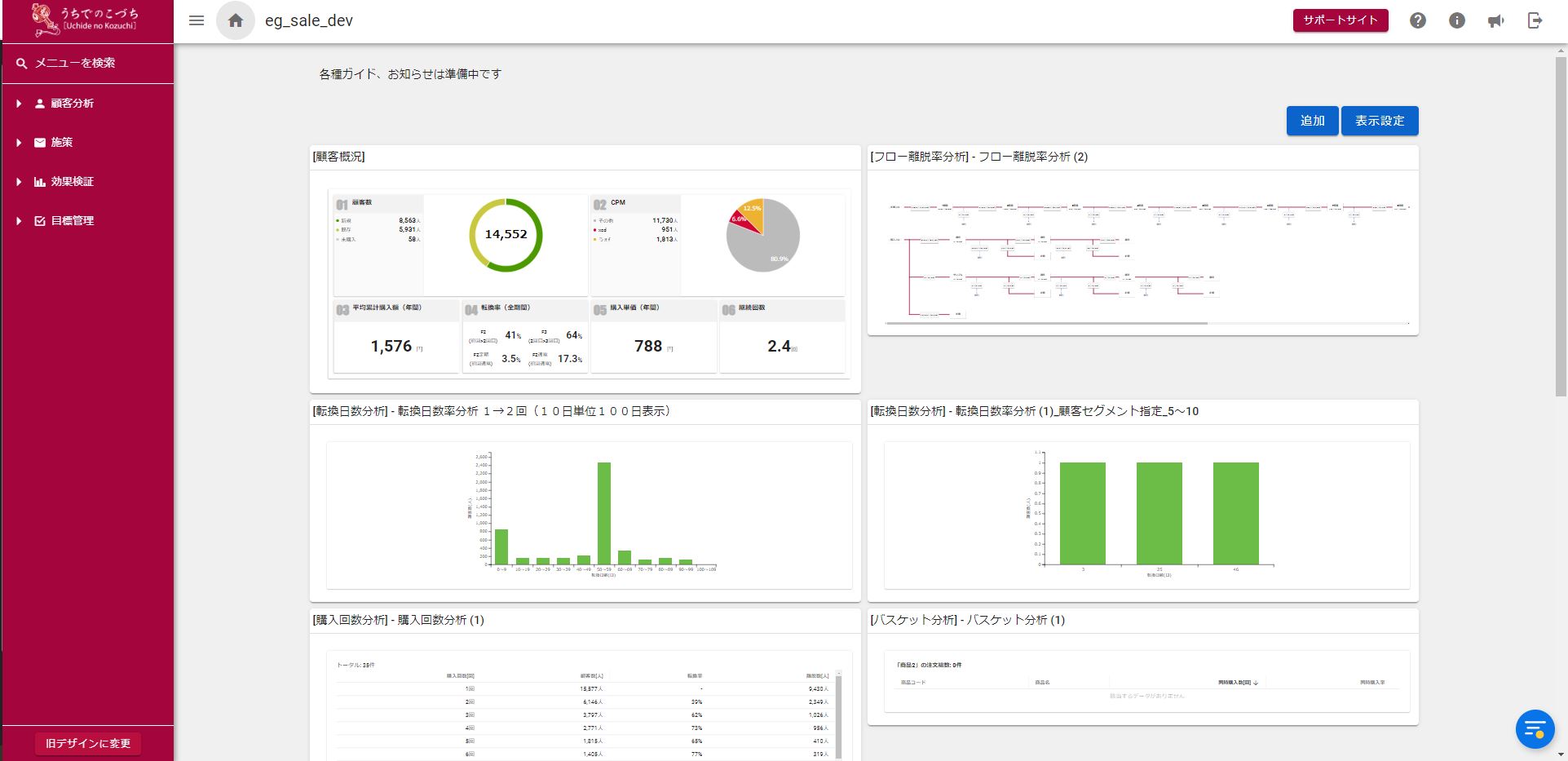Click the tallest bar in 転換日数率分析 chart
This screenshot has height=761, width=1568.
(604, 513)
